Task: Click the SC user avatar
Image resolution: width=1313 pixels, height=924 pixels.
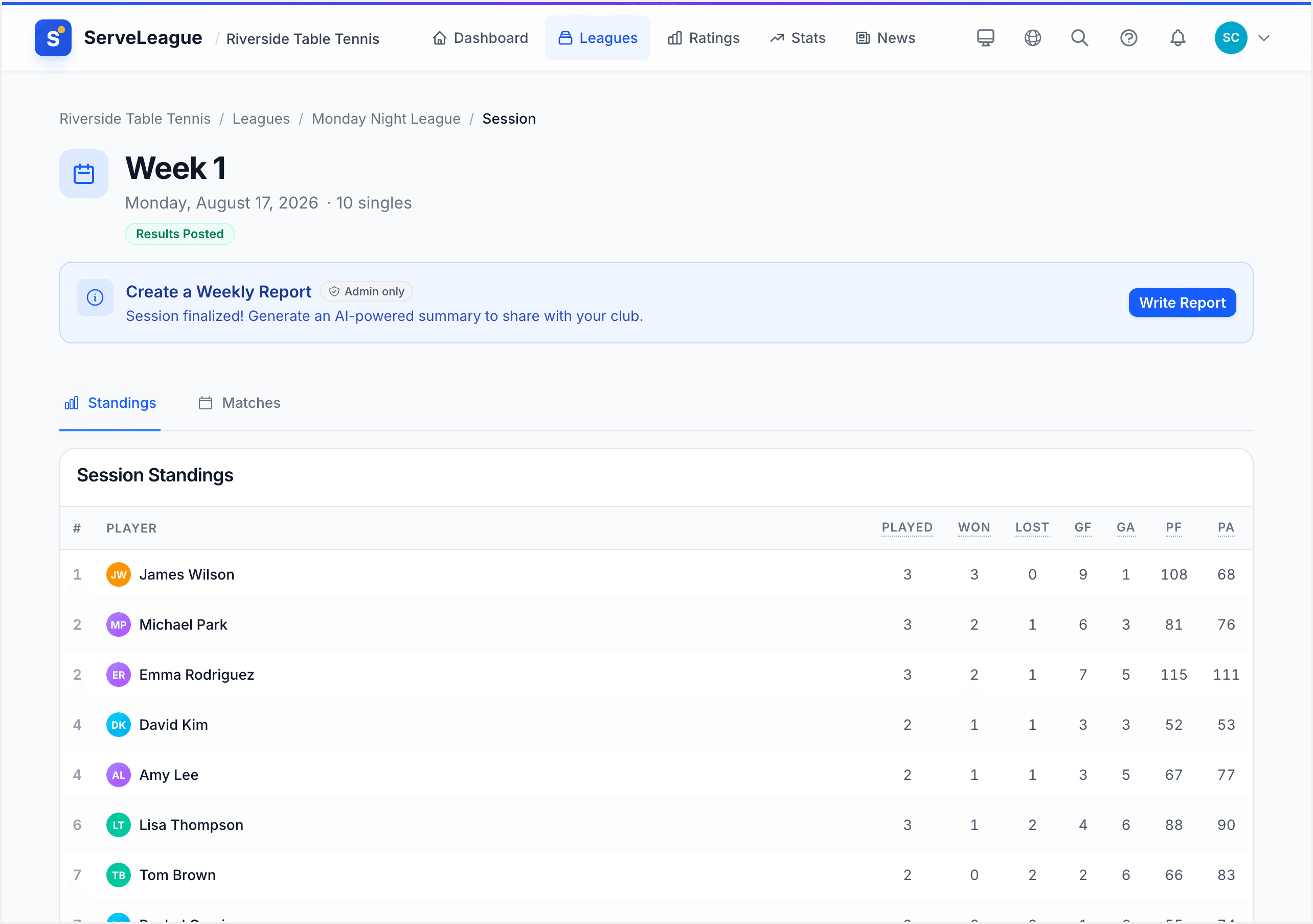Action: pyautogui.click(x=1231, y=38)
